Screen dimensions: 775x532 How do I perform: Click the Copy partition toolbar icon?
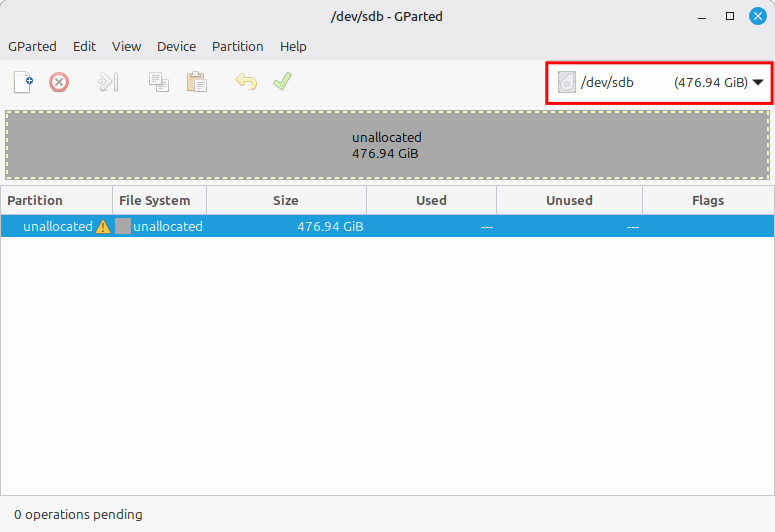coord(159,82)
